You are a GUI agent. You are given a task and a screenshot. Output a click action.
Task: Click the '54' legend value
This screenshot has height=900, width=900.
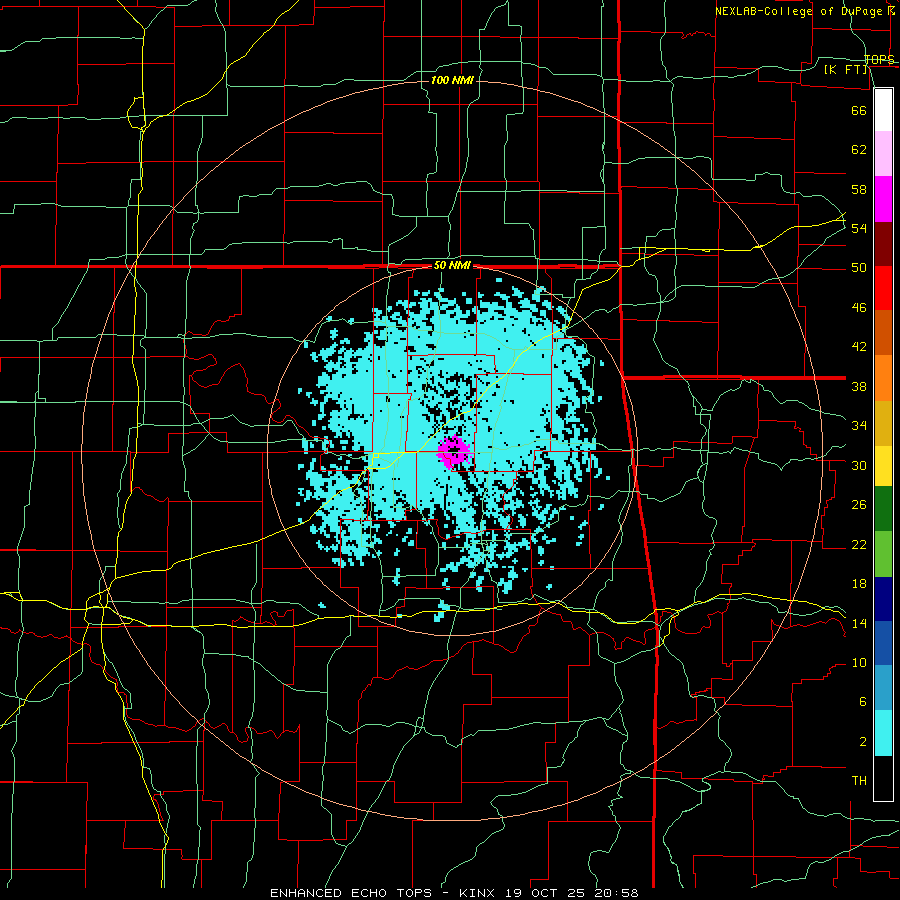(x=859, y=228)
